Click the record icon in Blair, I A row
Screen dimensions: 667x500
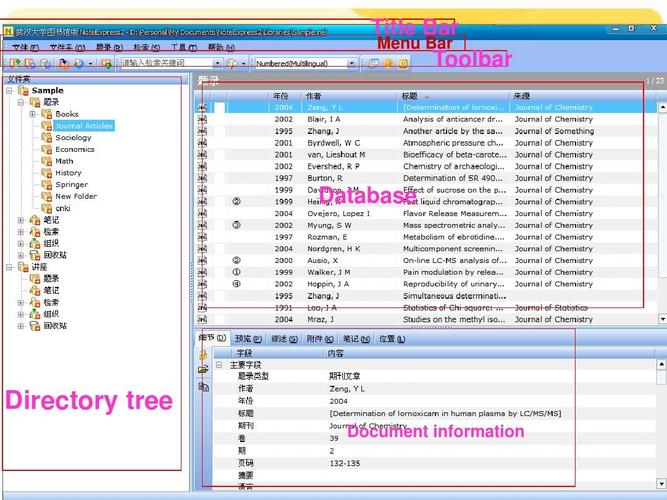coord(202,119)
